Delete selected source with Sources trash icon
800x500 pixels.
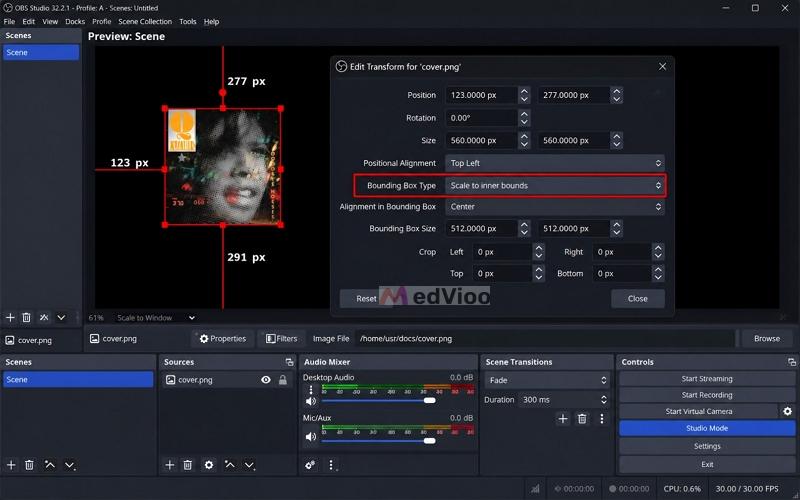188,465
